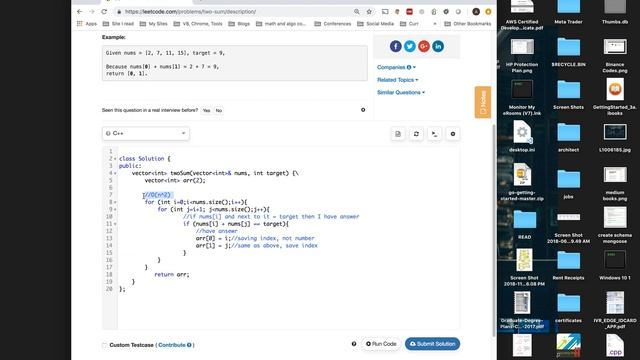640x360 pixels.
Task: Toggle the Custom Testcase checkbox
Action: [104, 345]
